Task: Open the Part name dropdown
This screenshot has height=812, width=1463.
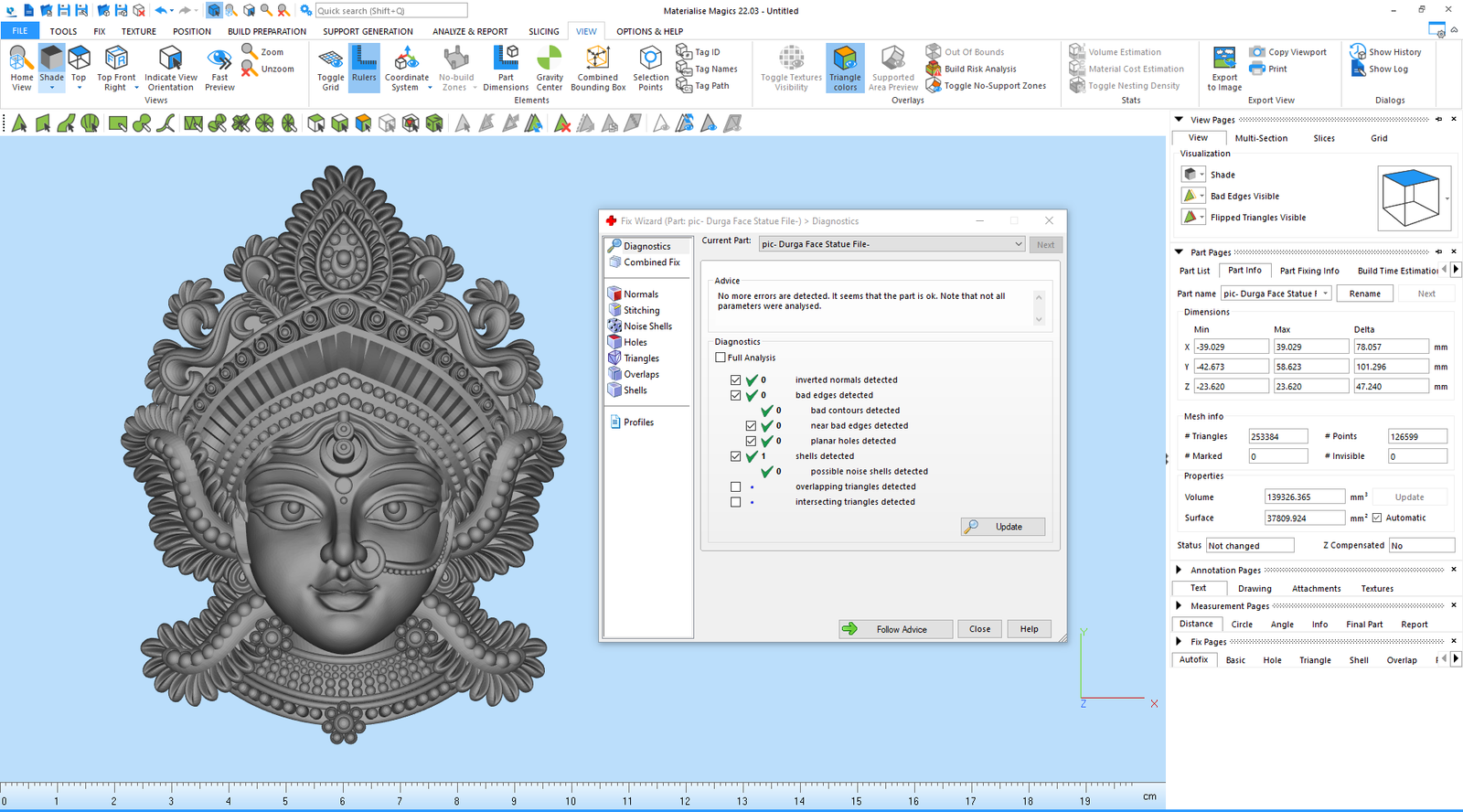Action: click(x=1325, y=294)
